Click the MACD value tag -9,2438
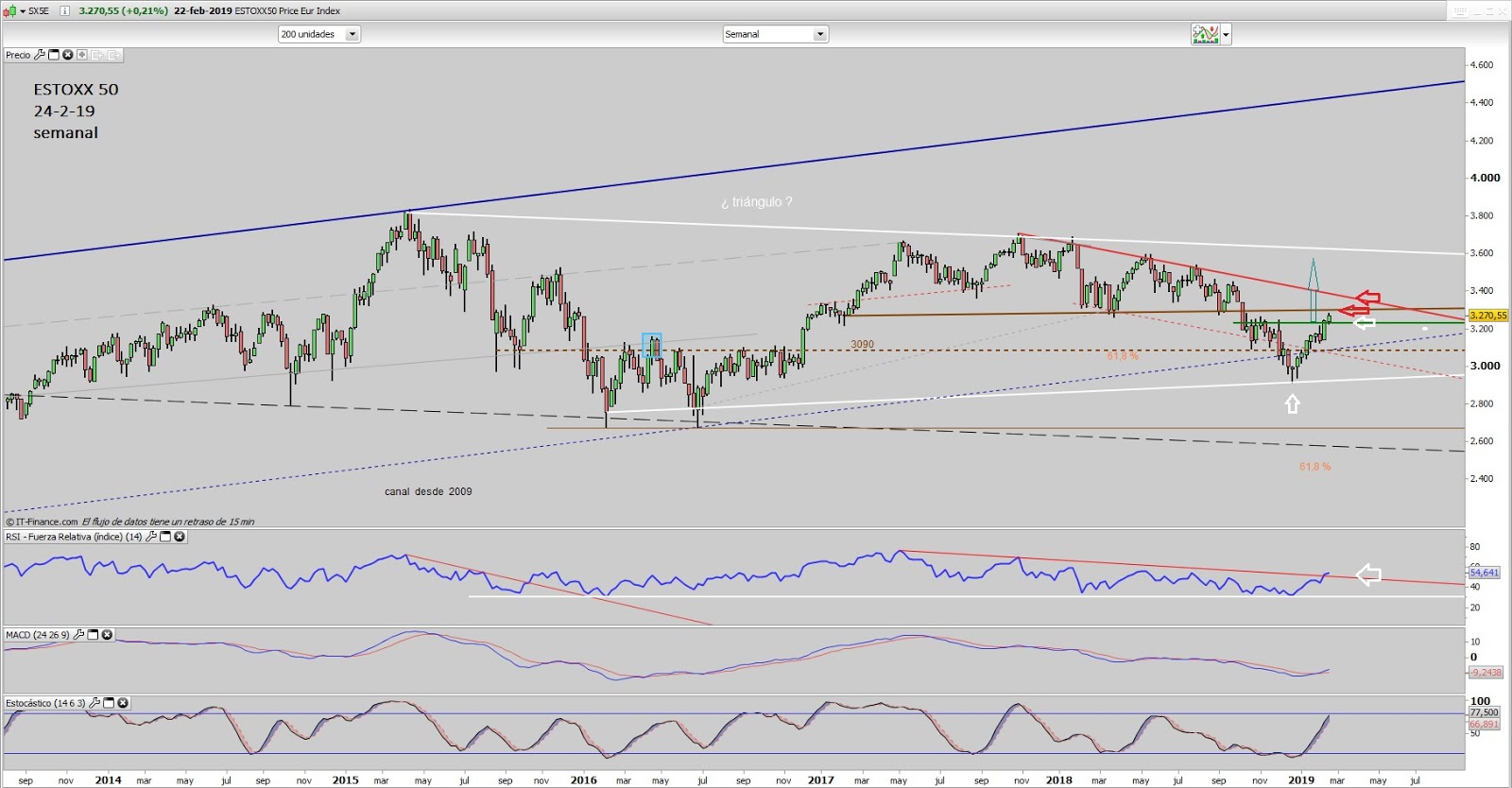1512x788 pixels. click(x=1486, y=673)
